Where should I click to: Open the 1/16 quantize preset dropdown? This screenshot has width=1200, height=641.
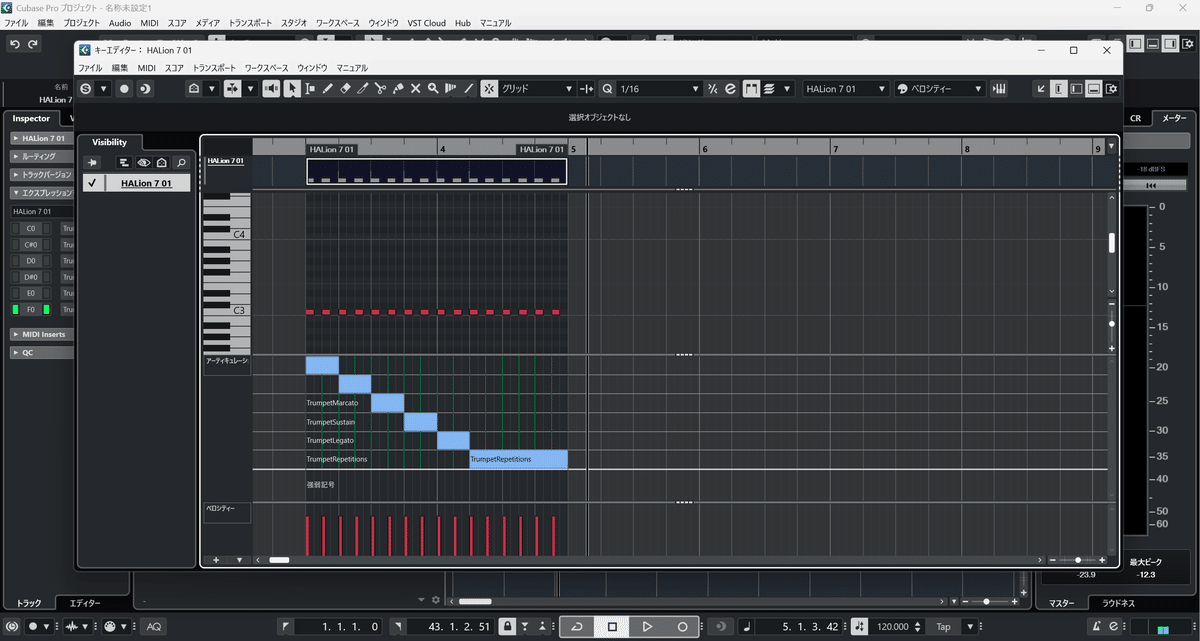(x=658, y=89)
